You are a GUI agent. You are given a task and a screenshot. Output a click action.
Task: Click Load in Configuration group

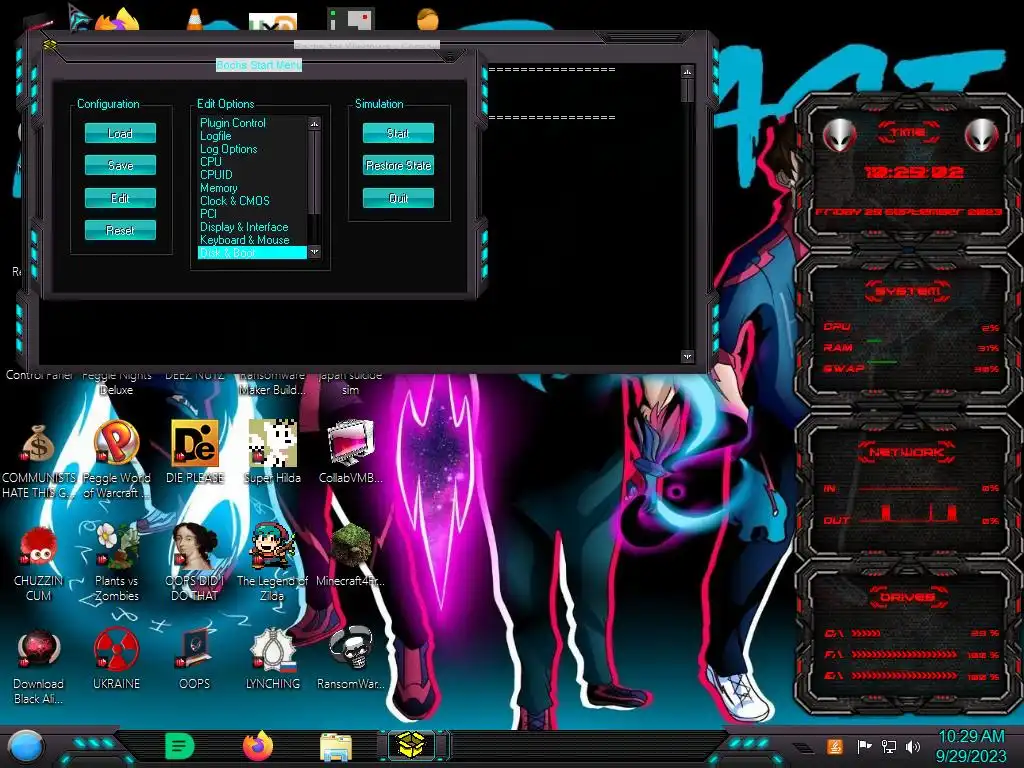pos(120,133)
